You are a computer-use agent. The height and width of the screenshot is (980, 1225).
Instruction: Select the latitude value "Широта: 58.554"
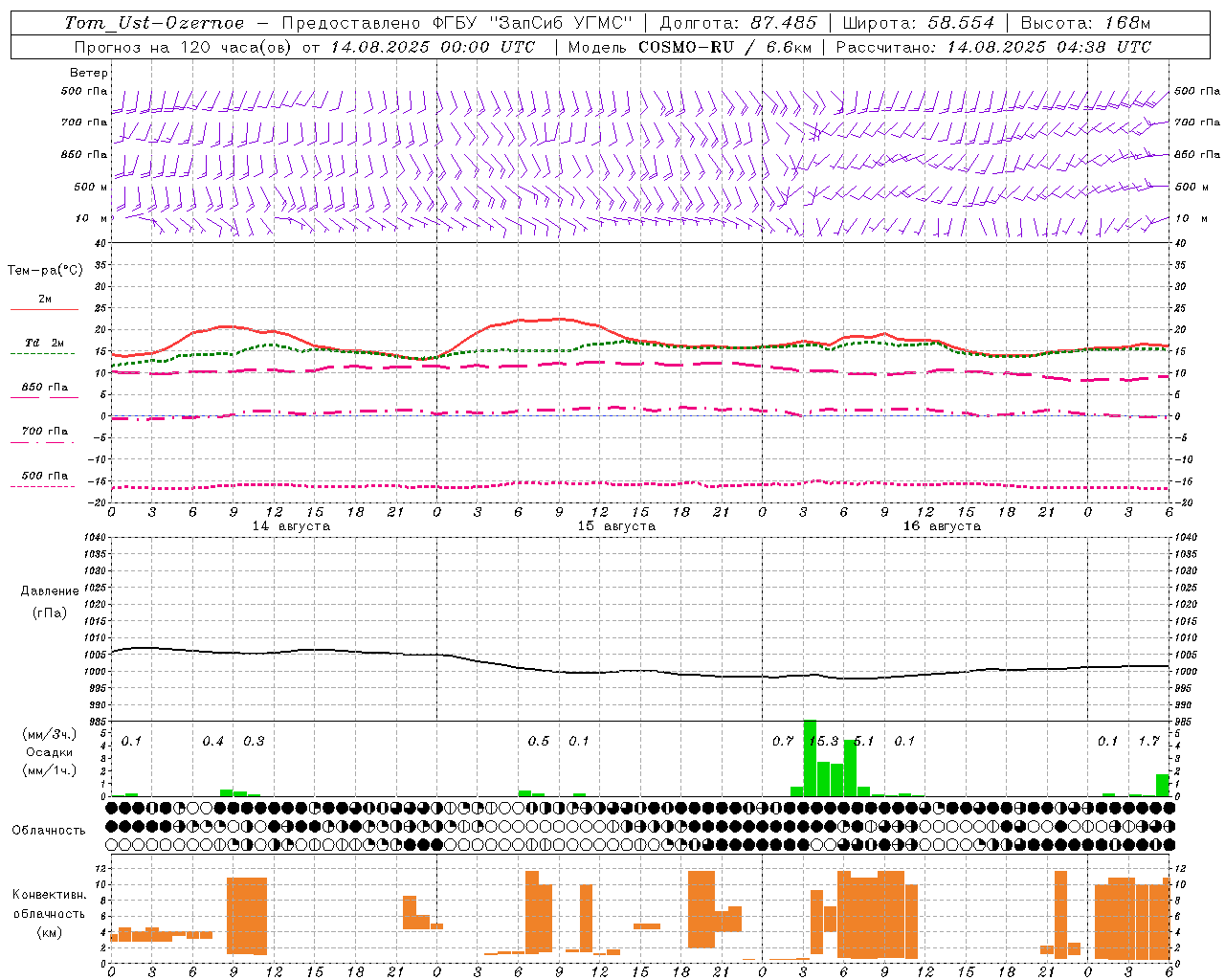coord(918,23)
